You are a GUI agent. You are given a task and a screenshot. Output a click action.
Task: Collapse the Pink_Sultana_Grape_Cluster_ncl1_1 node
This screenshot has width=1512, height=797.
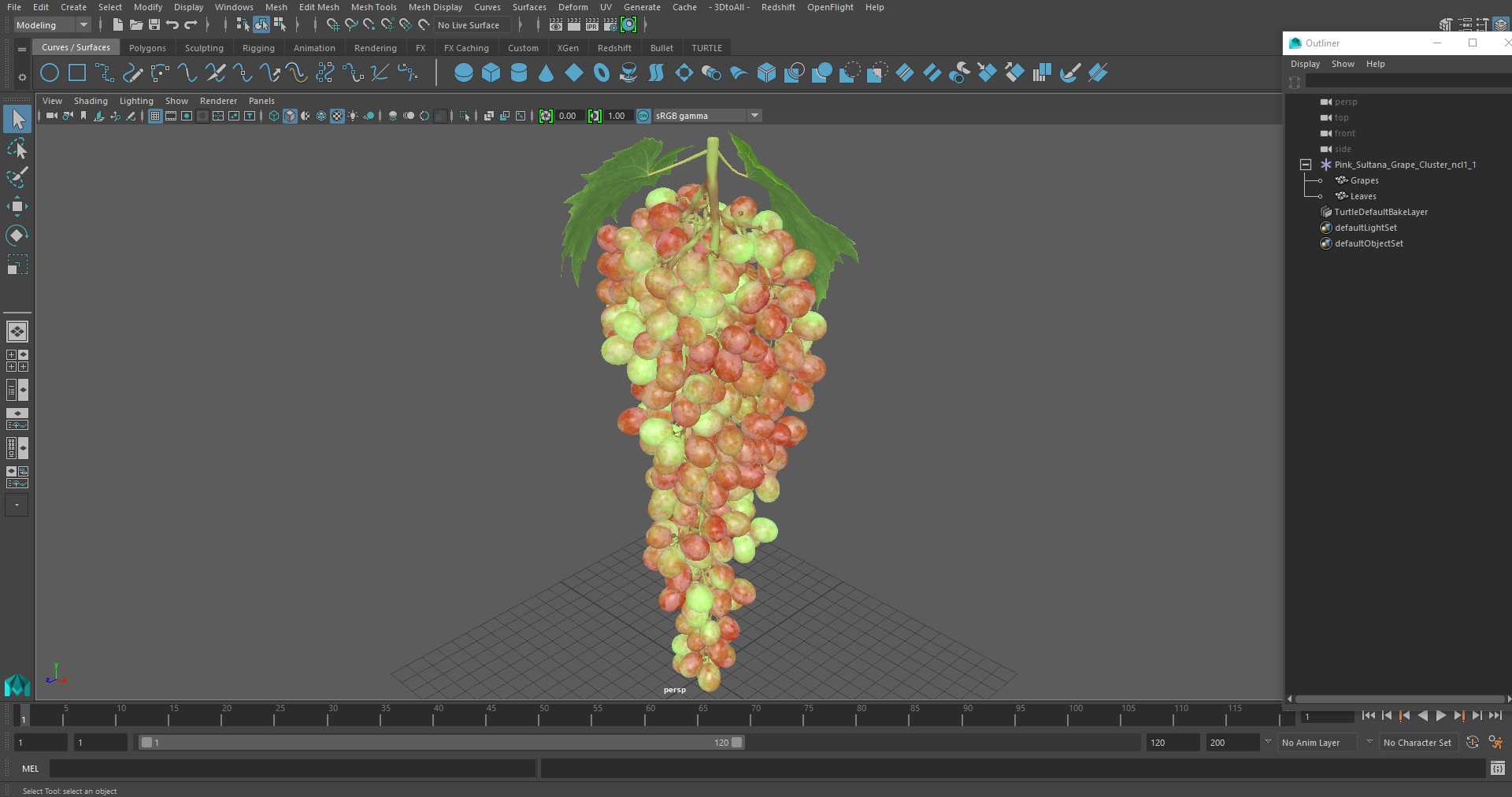pos(1306,165)
